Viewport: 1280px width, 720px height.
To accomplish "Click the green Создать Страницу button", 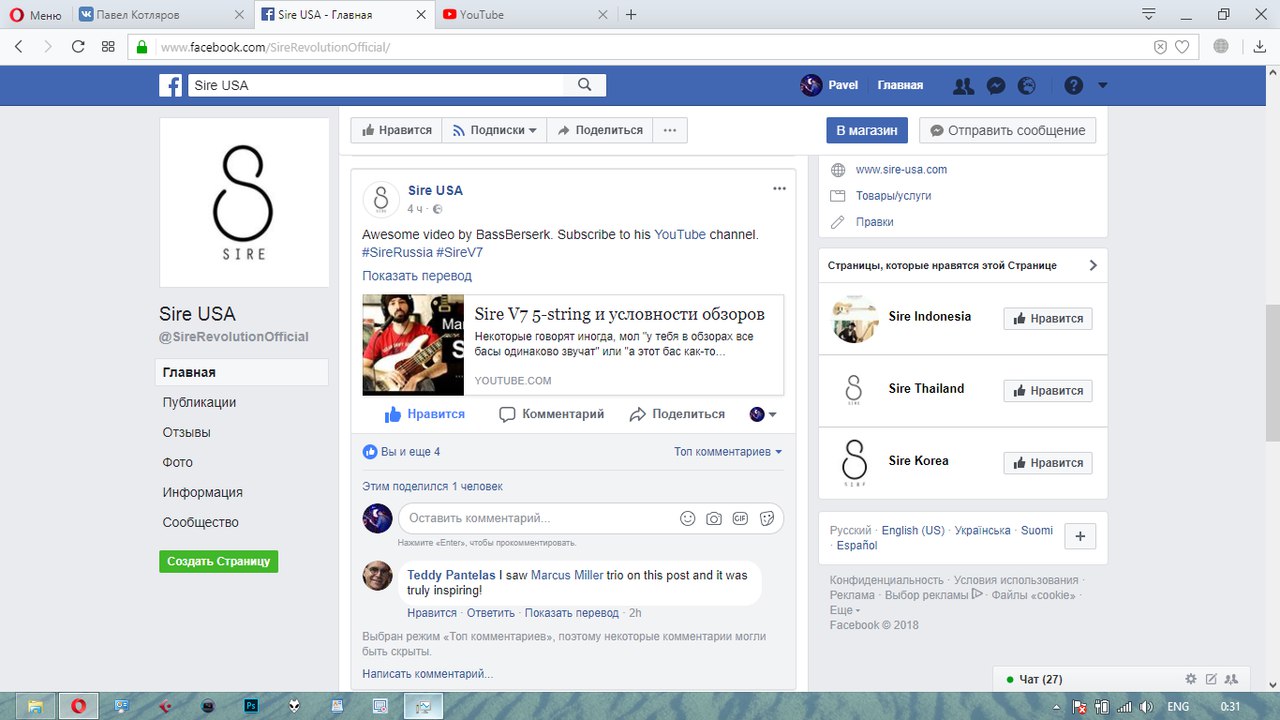I will (x=218, y=561).
